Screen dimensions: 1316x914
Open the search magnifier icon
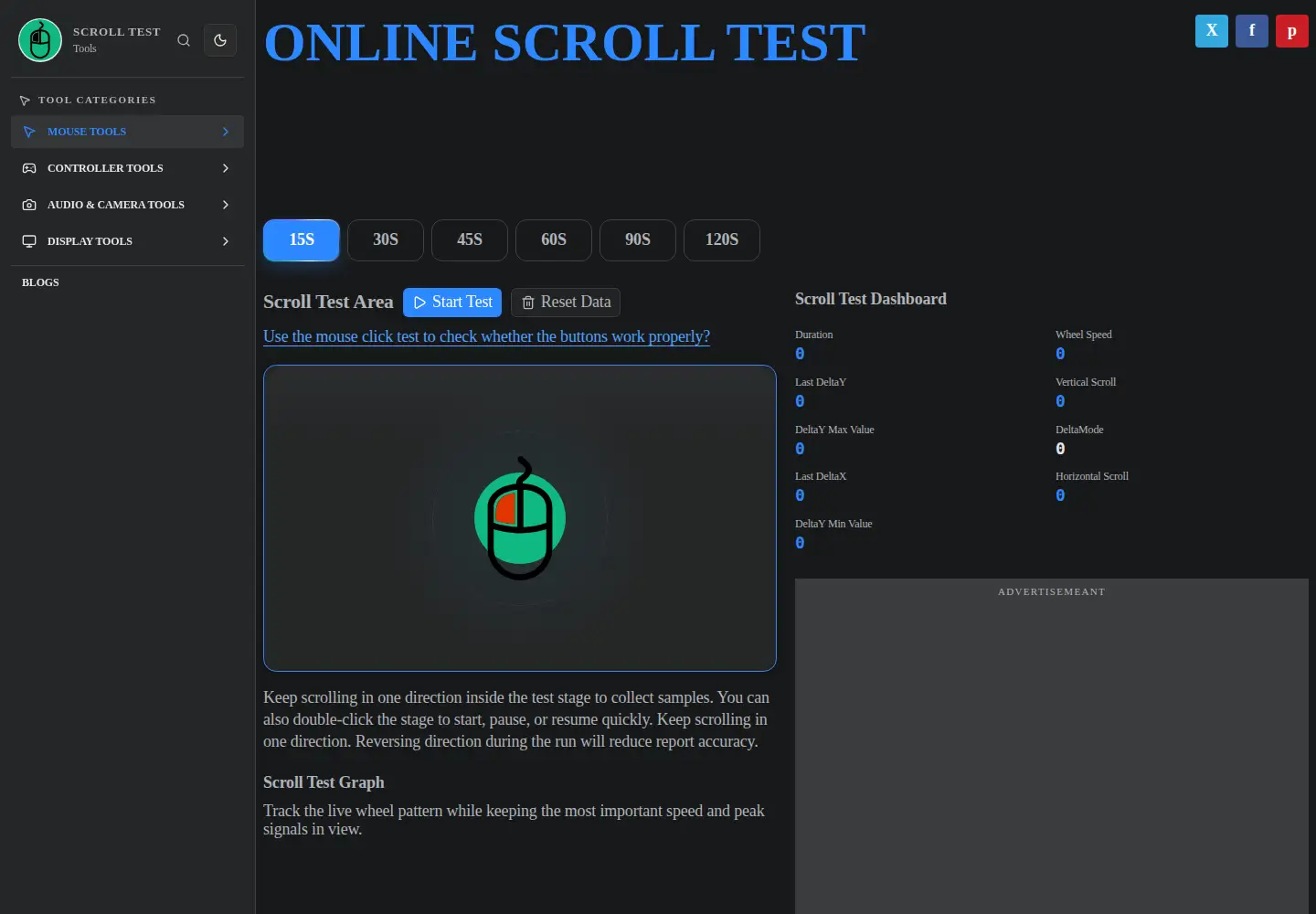pos(184,40)
